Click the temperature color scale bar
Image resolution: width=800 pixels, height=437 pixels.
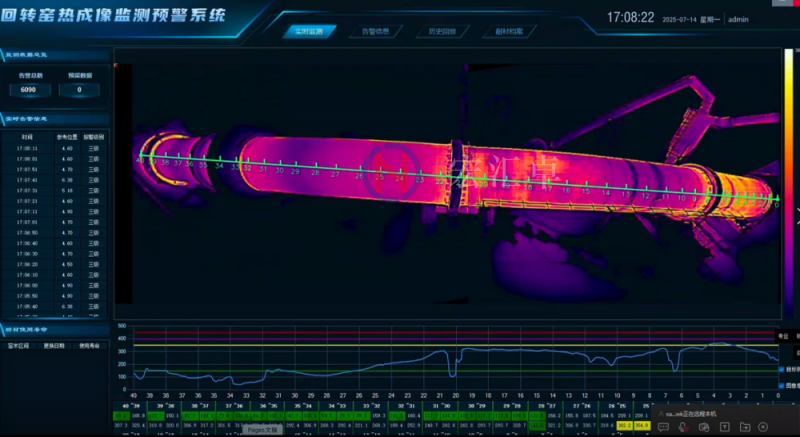click(x=796, y=209)
